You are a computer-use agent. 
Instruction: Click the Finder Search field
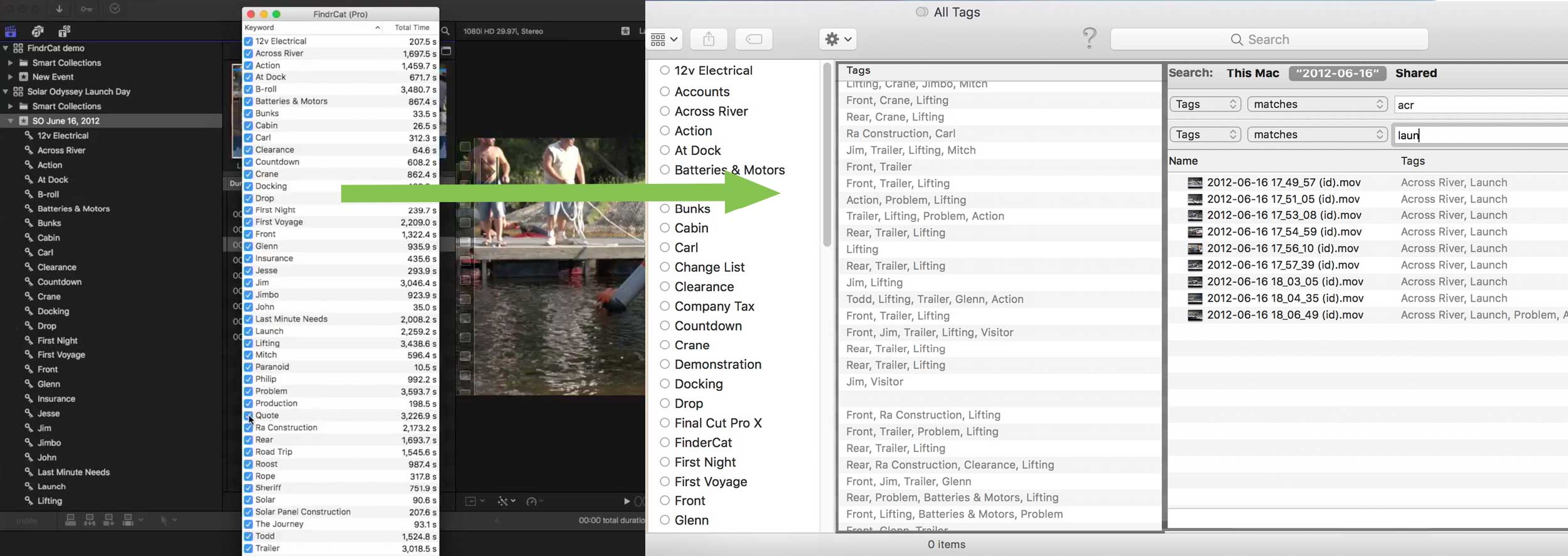1269,40
